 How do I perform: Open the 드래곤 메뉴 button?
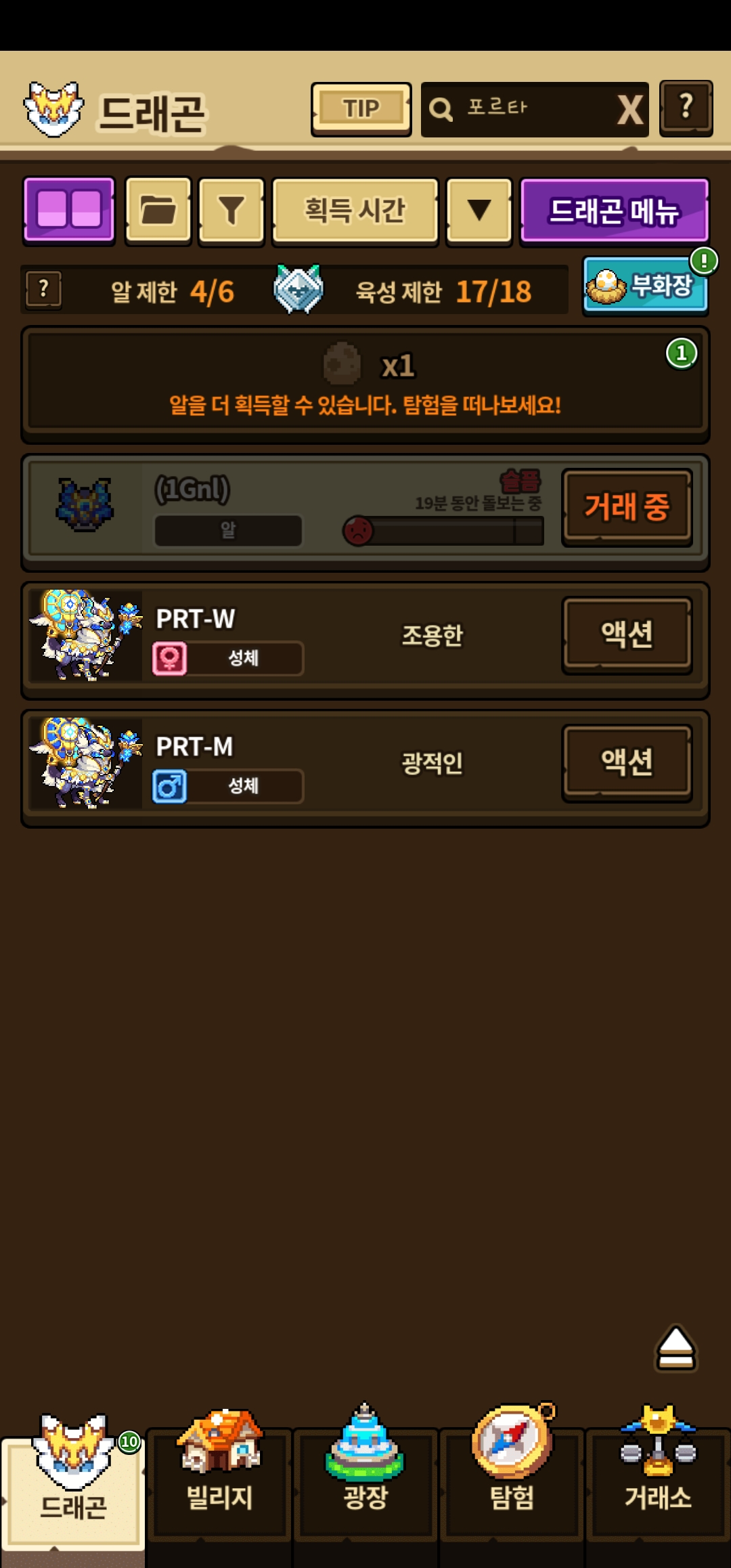pos(615,210)
